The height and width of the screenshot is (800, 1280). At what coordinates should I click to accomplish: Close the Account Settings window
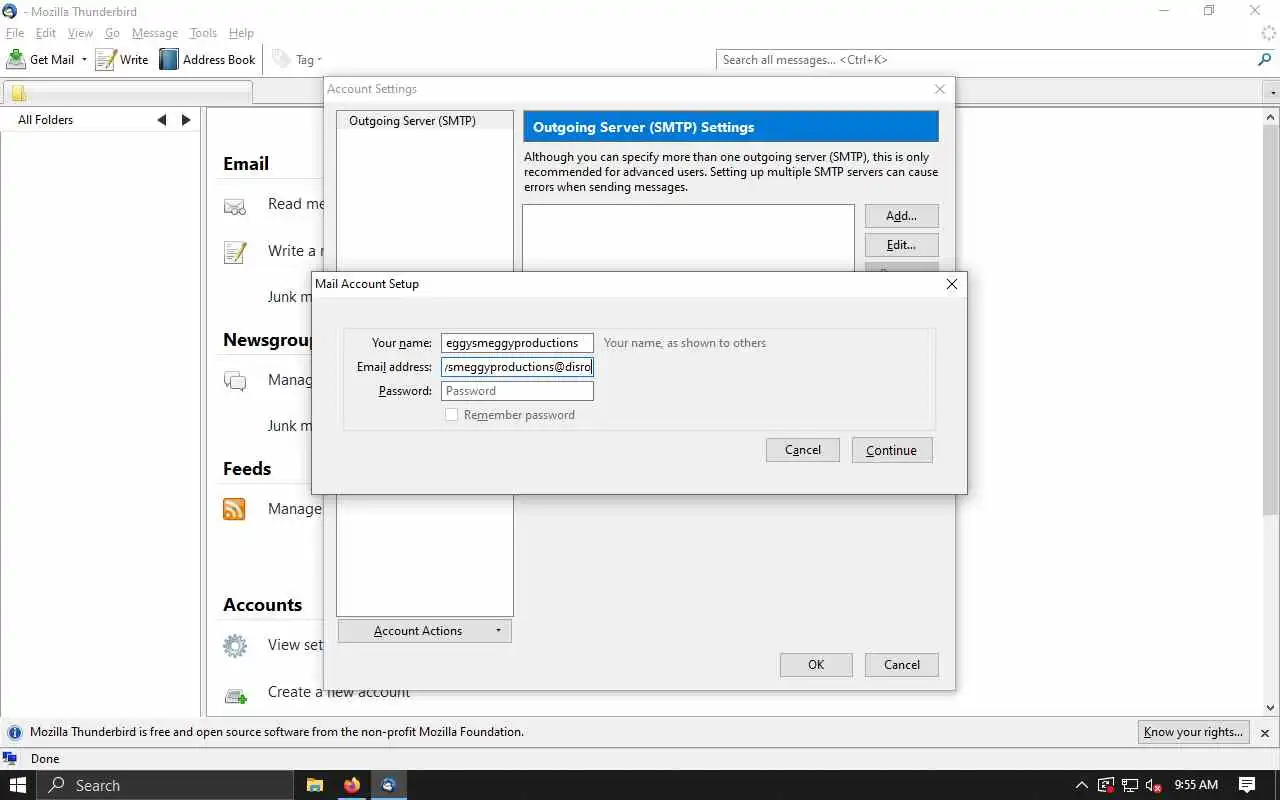940,89
